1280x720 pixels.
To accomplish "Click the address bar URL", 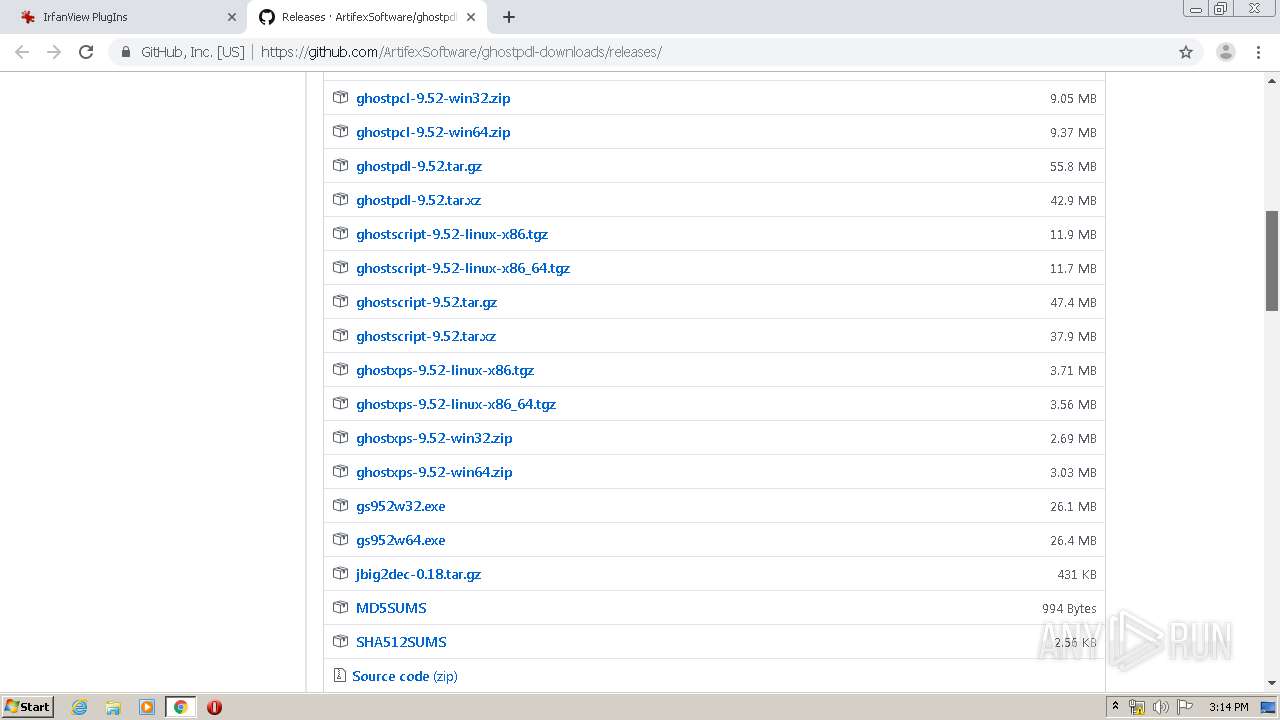I will click(x=461, y=52).
